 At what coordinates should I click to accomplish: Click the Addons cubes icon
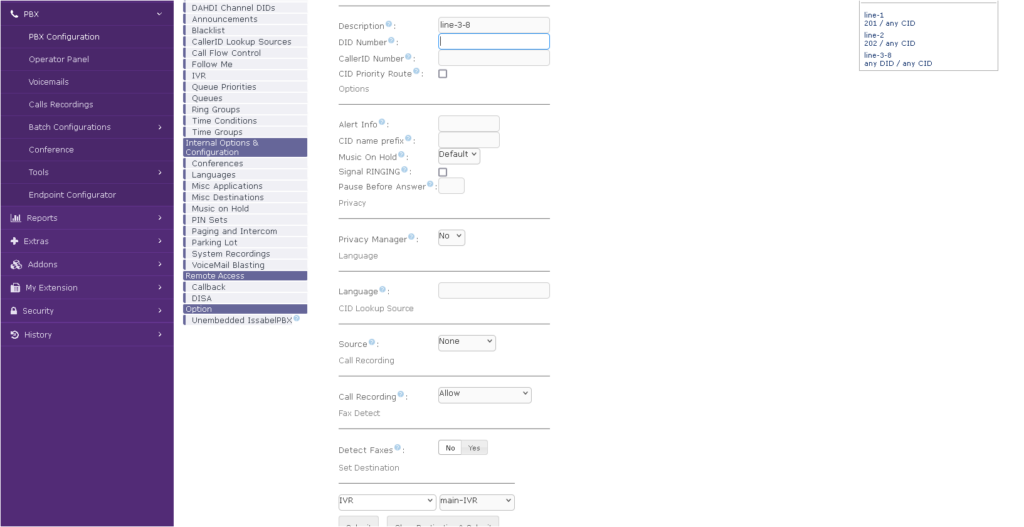pyautogui.click(x=15, y=265)
